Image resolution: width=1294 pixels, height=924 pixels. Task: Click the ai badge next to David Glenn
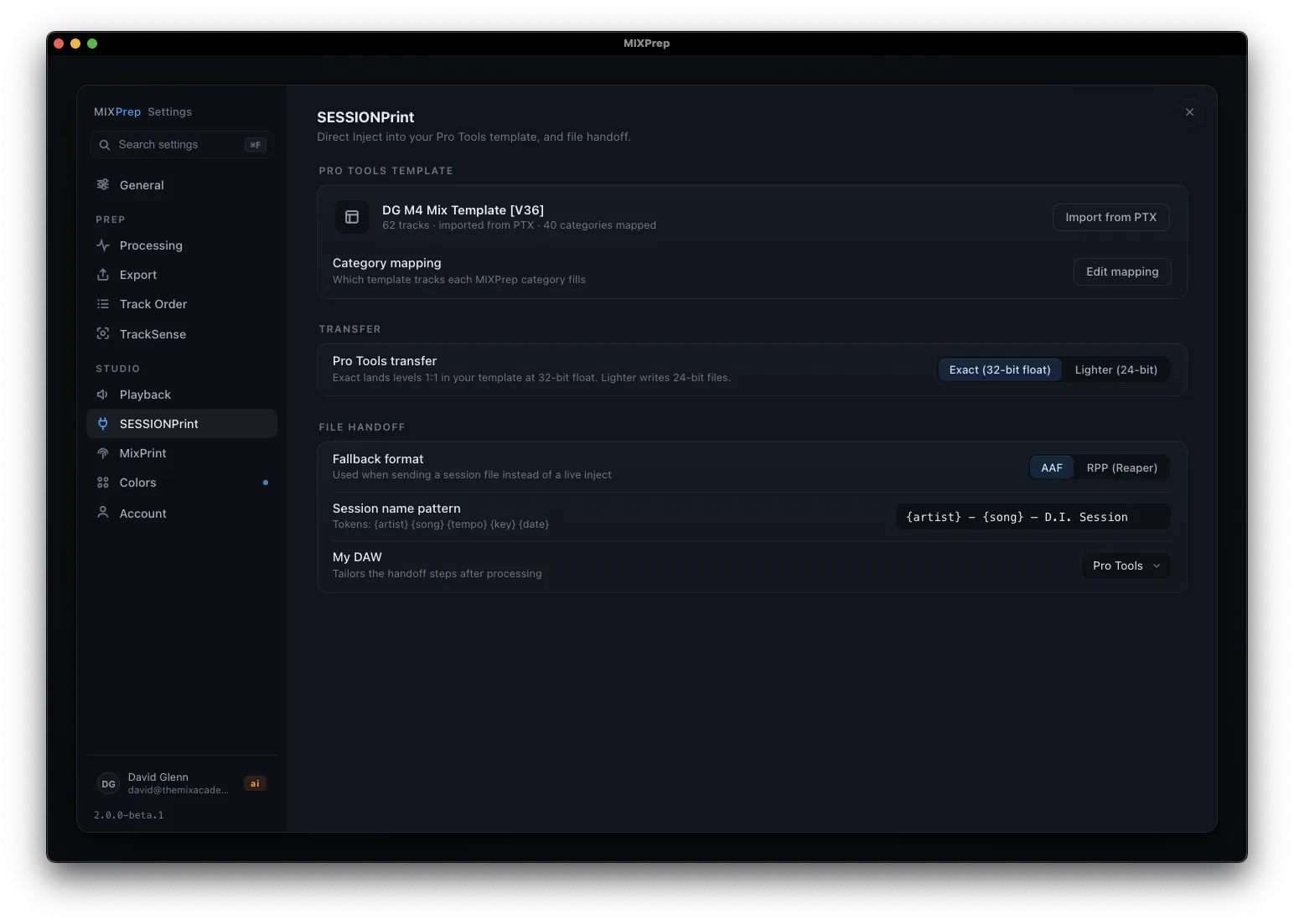[255, 784]
